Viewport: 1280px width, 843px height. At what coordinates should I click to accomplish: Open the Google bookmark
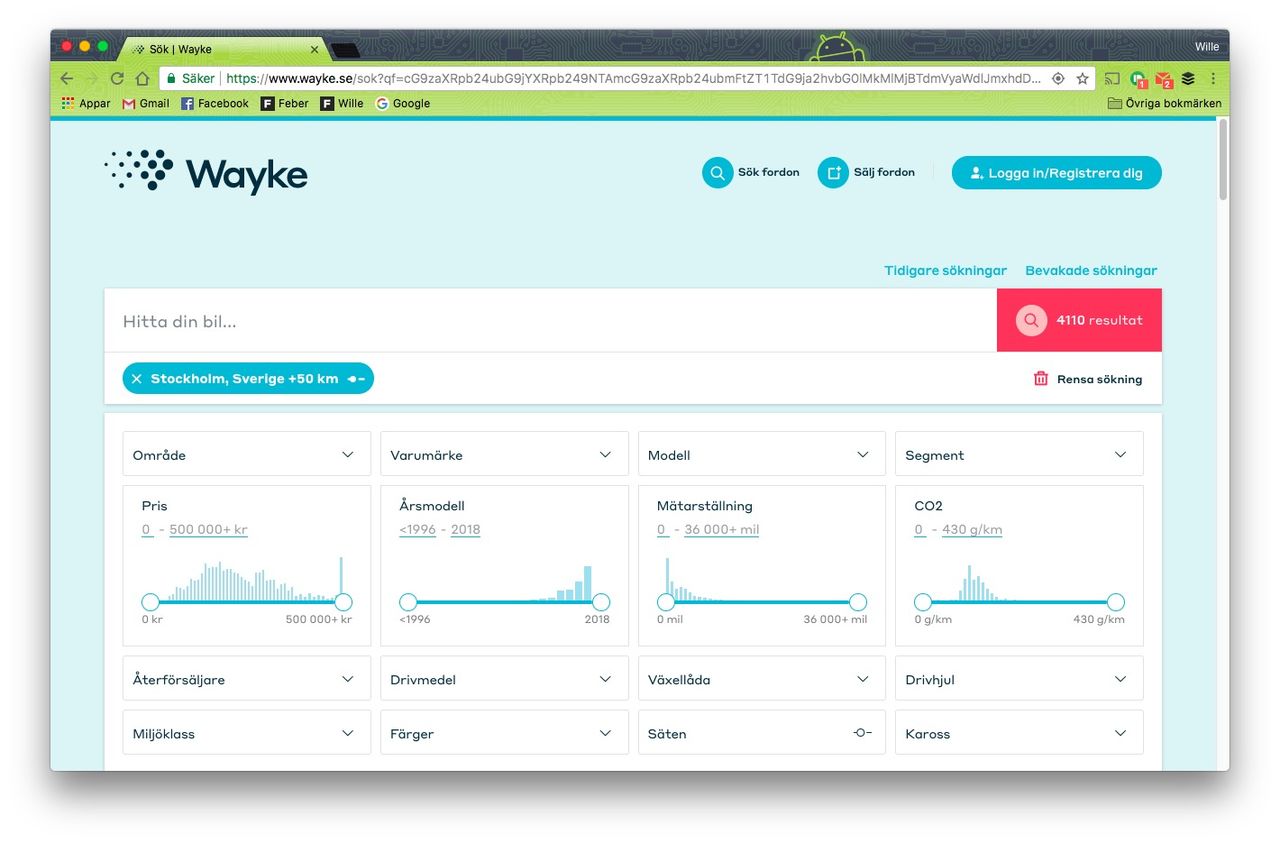(x=403, y=103)
